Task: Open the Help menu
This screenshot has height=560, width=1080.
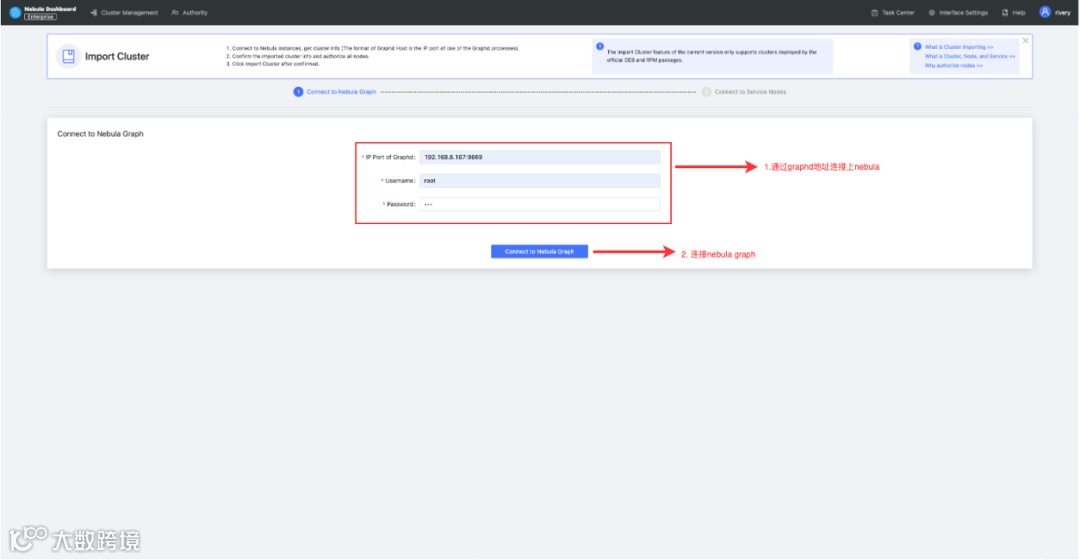Action: click(x=1013, y=12)
